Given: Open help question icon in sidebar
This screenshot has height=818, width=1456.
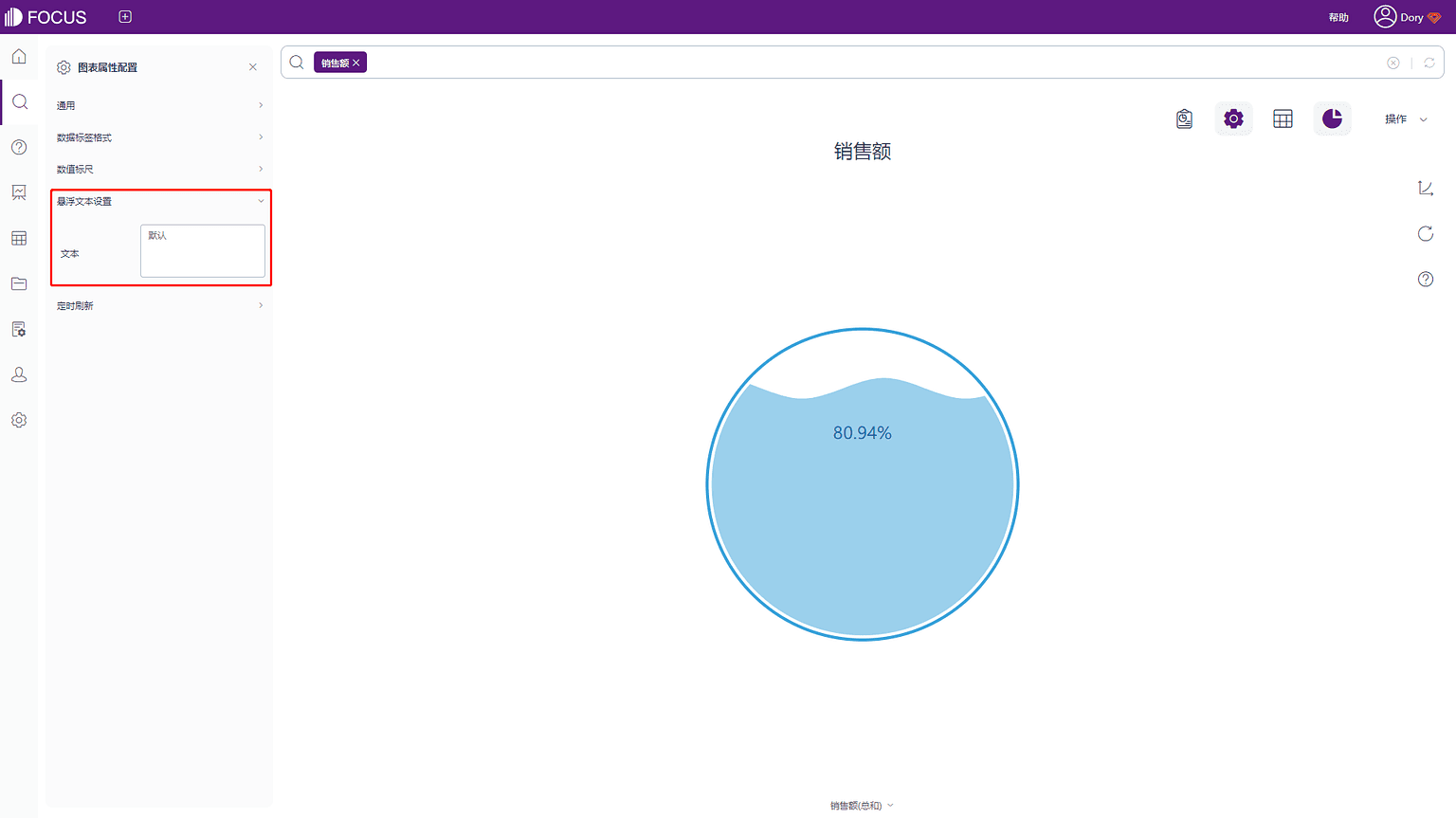Looking at the screenshot, I should tap(19, 147).
